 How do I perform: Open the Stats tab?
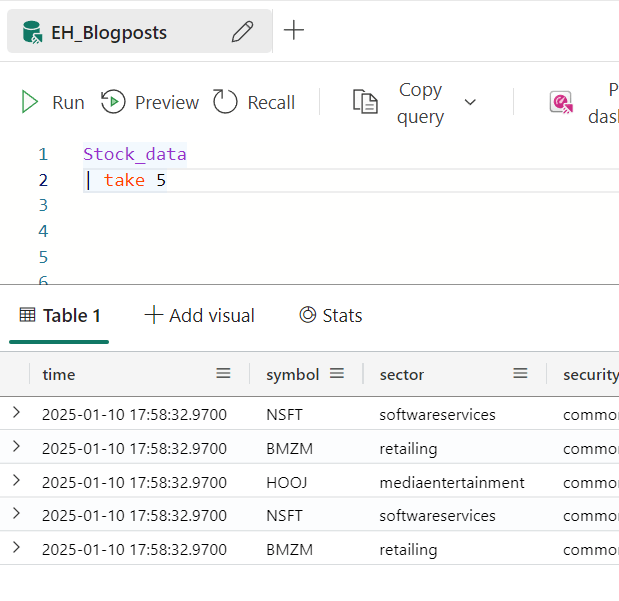tap(331, 316)
